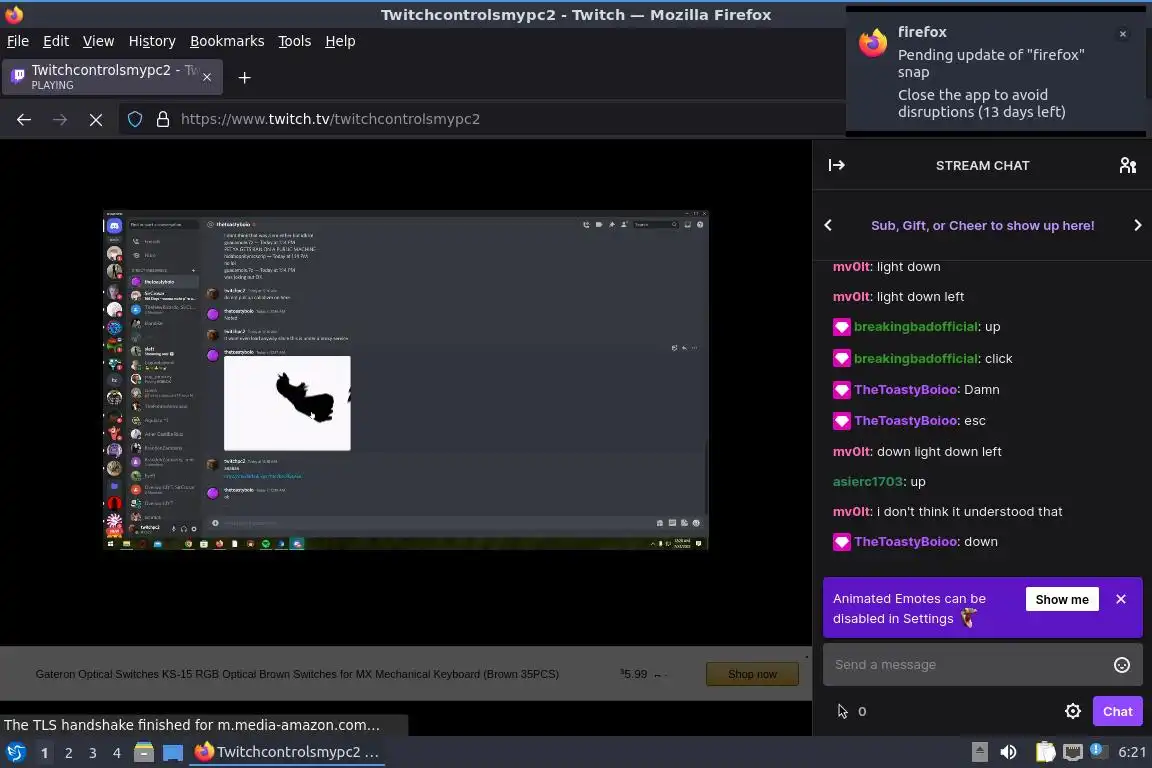The image size is (1152, 768).
Task: View site security padlock info
Action: pos(163,119)
